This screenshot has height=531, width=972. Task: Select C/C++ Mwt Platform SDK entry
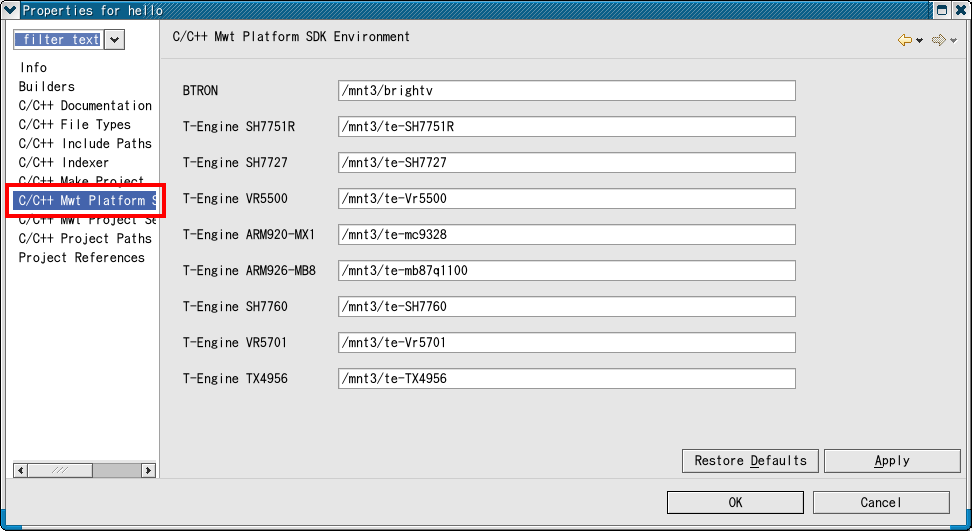coord(85,201)
